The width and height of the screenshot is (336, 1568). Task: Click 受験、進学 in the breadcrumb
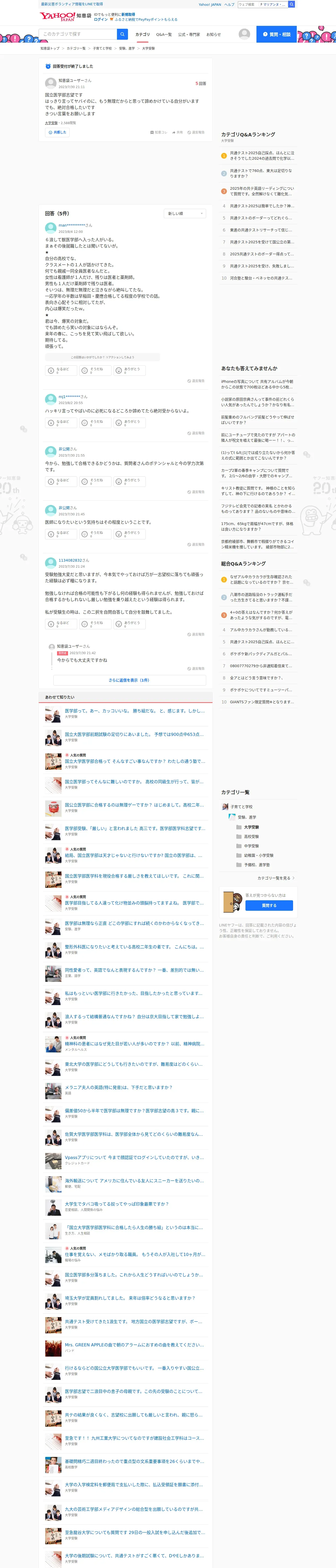click(127, 48)
